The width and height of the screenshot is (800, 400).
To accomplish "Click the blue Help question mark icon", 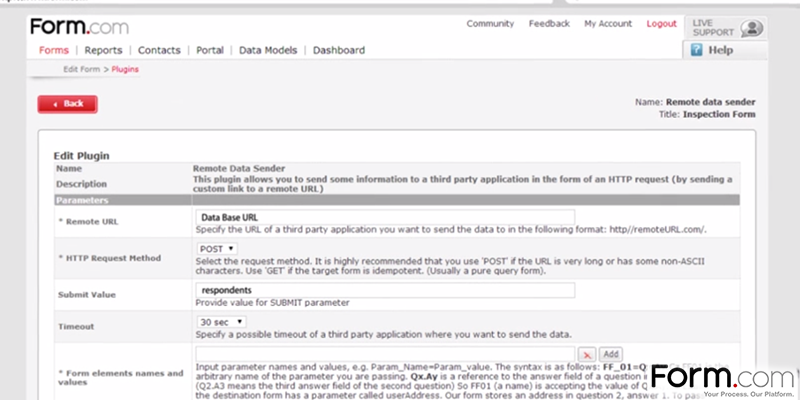I will tap(696, 50).
